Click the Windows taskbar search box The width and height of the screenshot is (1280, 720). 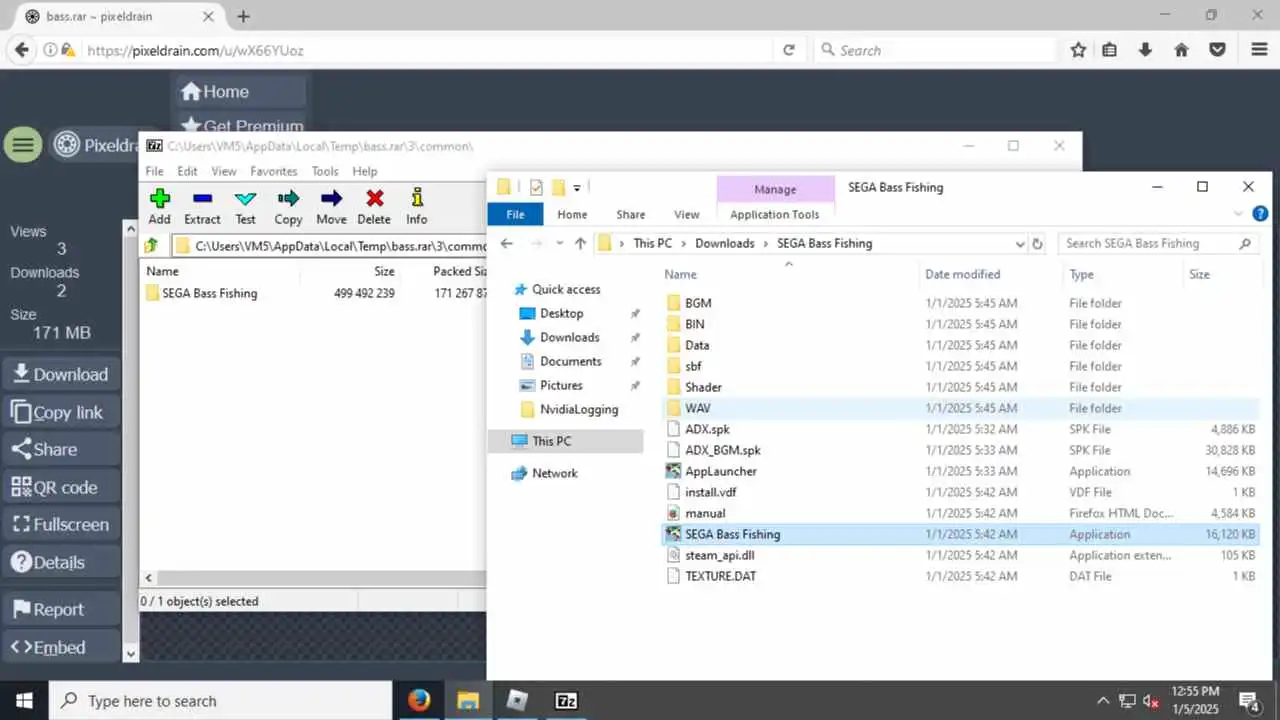click(x=220, y=701)
